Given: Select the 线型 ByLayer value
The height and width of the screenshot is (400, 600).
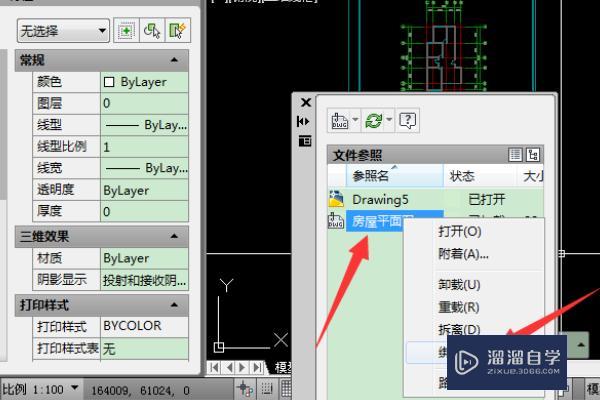Looking at the screenshot, I should coord(145,125).
